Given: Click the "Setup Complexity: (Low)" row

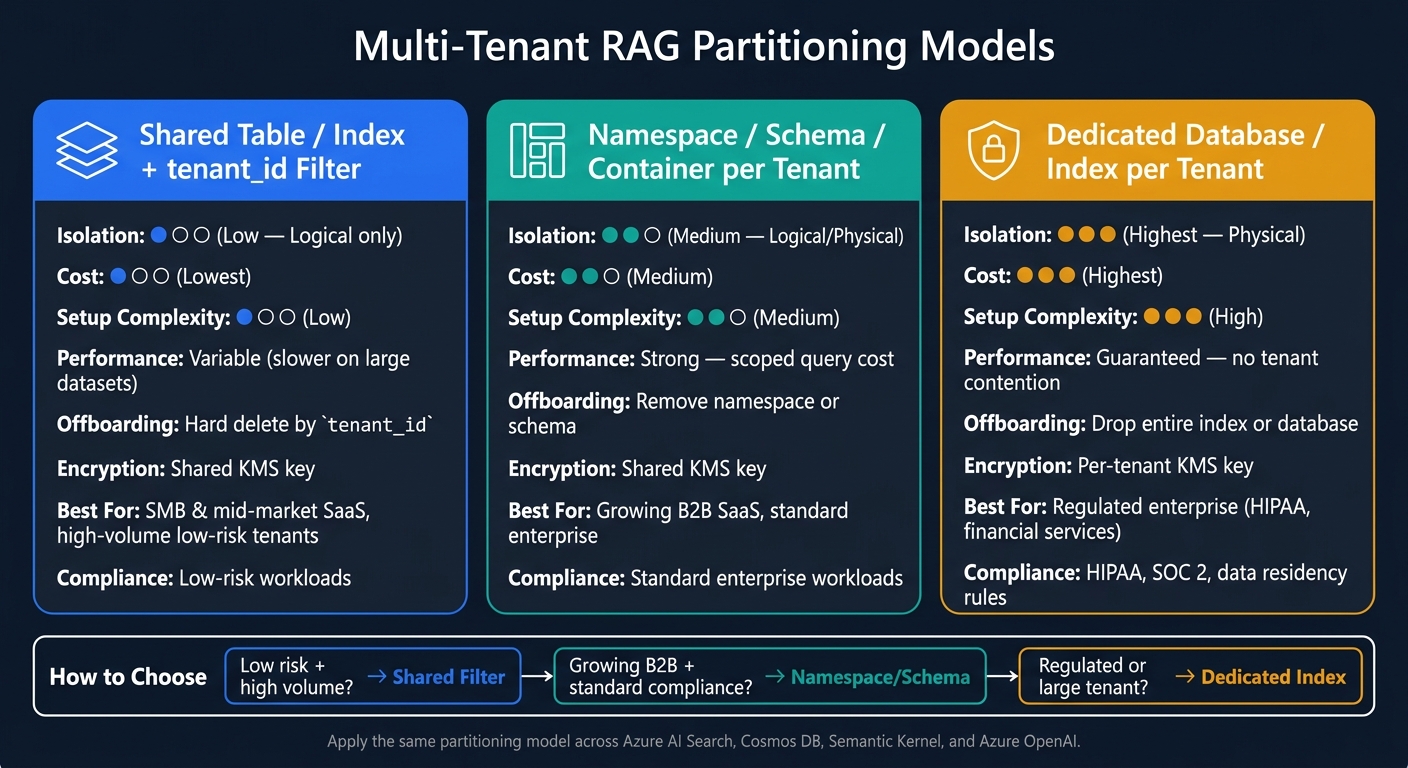Looking at the screenshot, I should pos(204,317).
